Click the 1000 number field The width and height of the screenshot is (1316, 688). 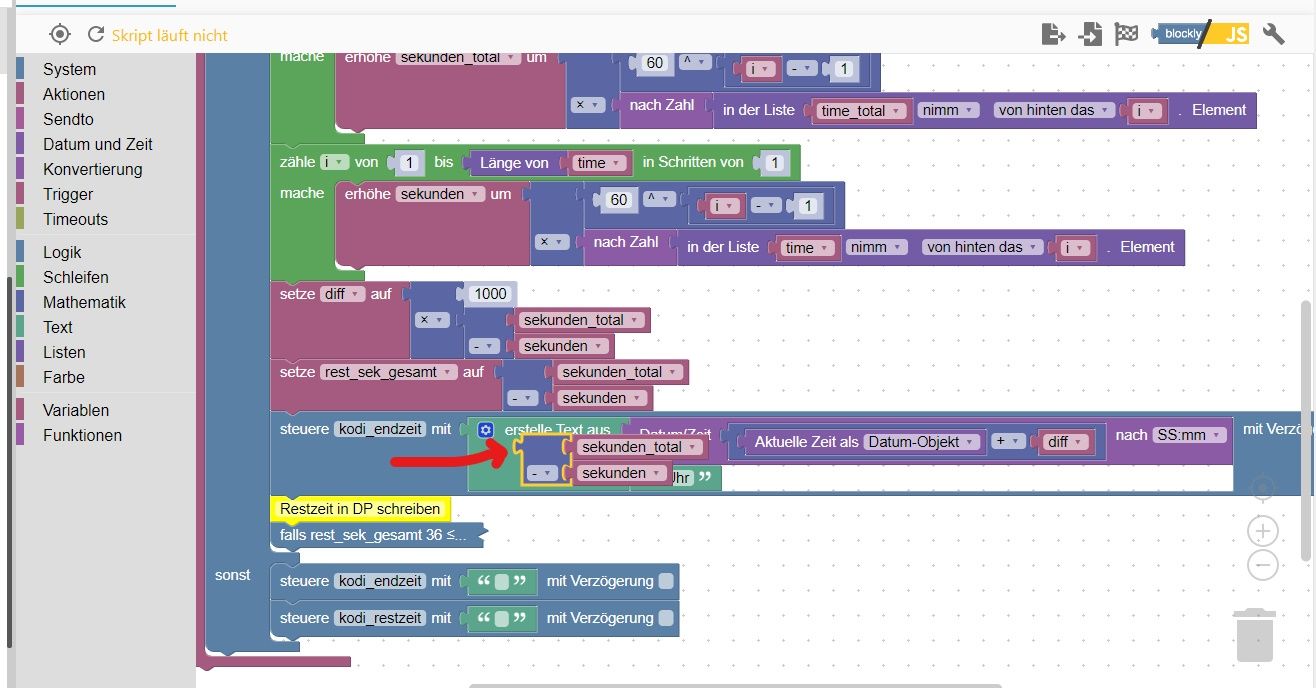click(490, 294)
